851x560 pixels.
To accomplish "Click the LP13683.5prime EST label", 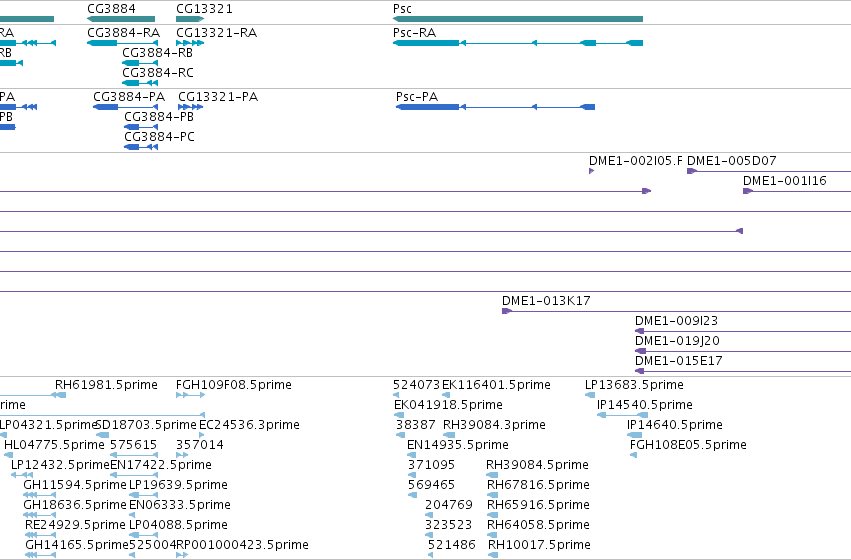I will click(x=634, y=385).
